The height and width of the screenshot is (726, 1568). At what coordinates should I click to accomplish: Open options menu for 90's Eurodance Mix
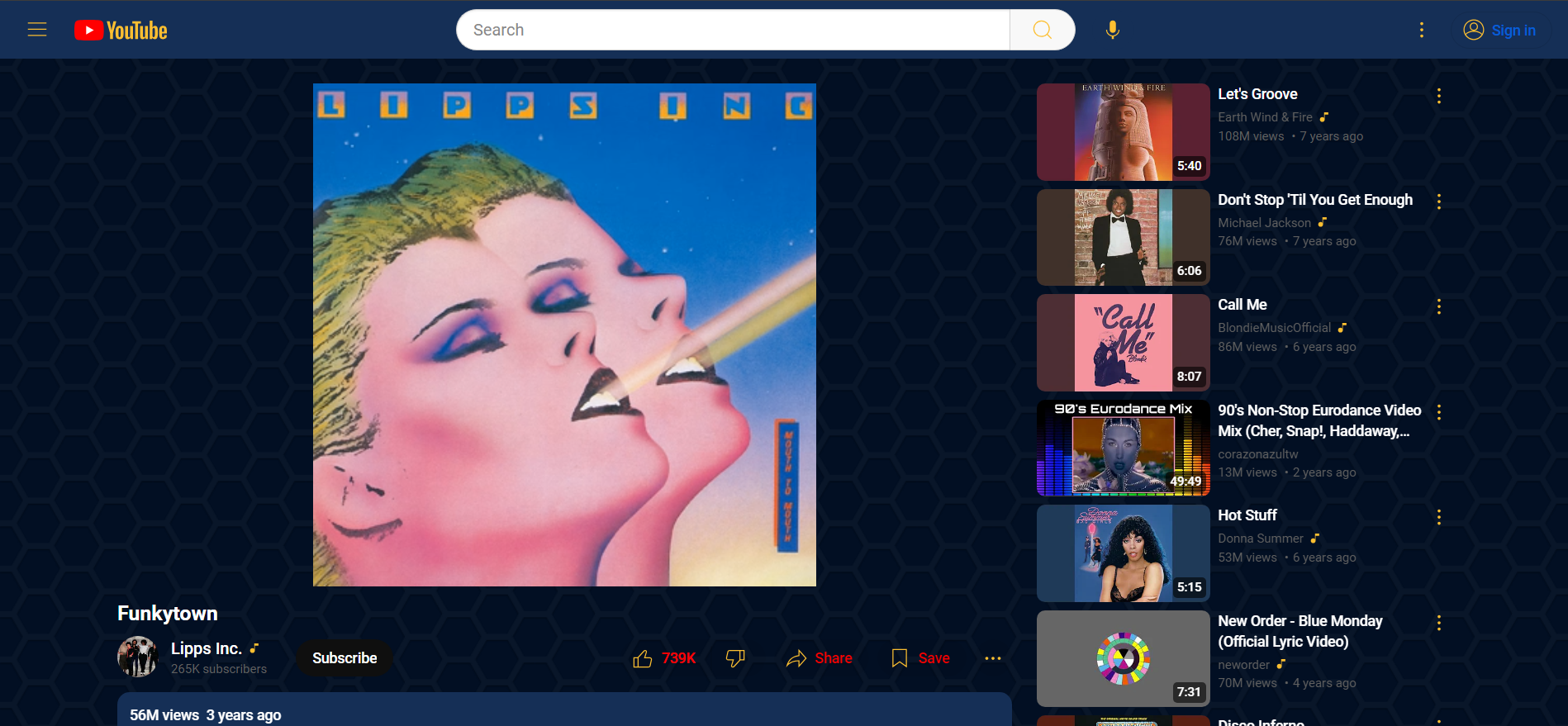point(1439,412)
